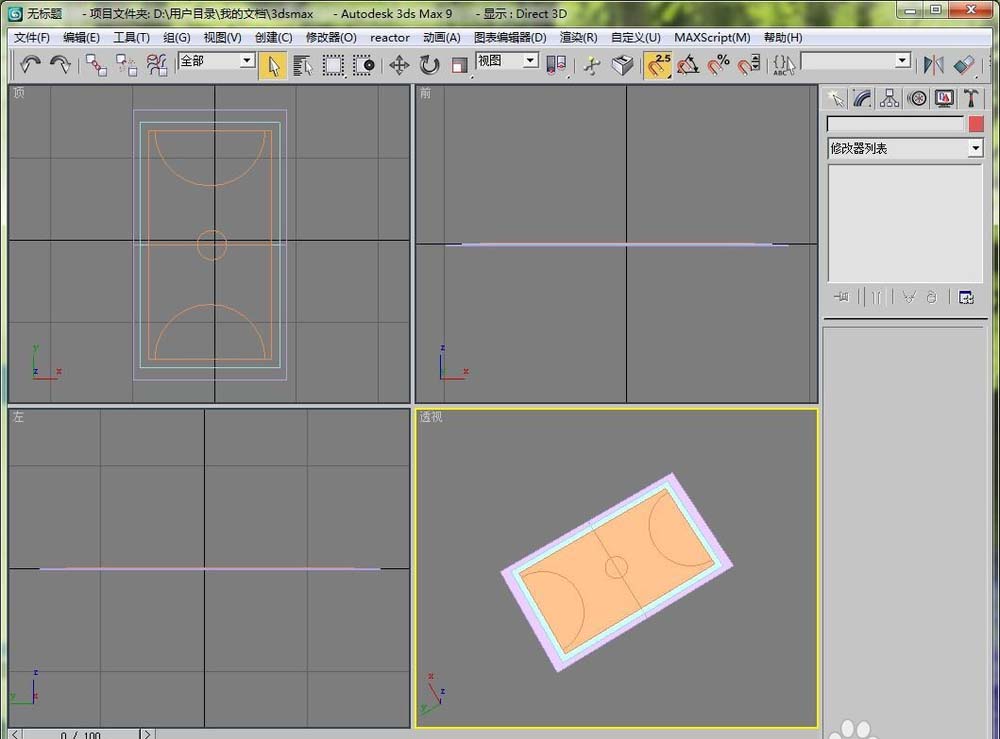Toggle Angle Snap
This screenshot has height=739, width=1000.
tap(688, 65)
